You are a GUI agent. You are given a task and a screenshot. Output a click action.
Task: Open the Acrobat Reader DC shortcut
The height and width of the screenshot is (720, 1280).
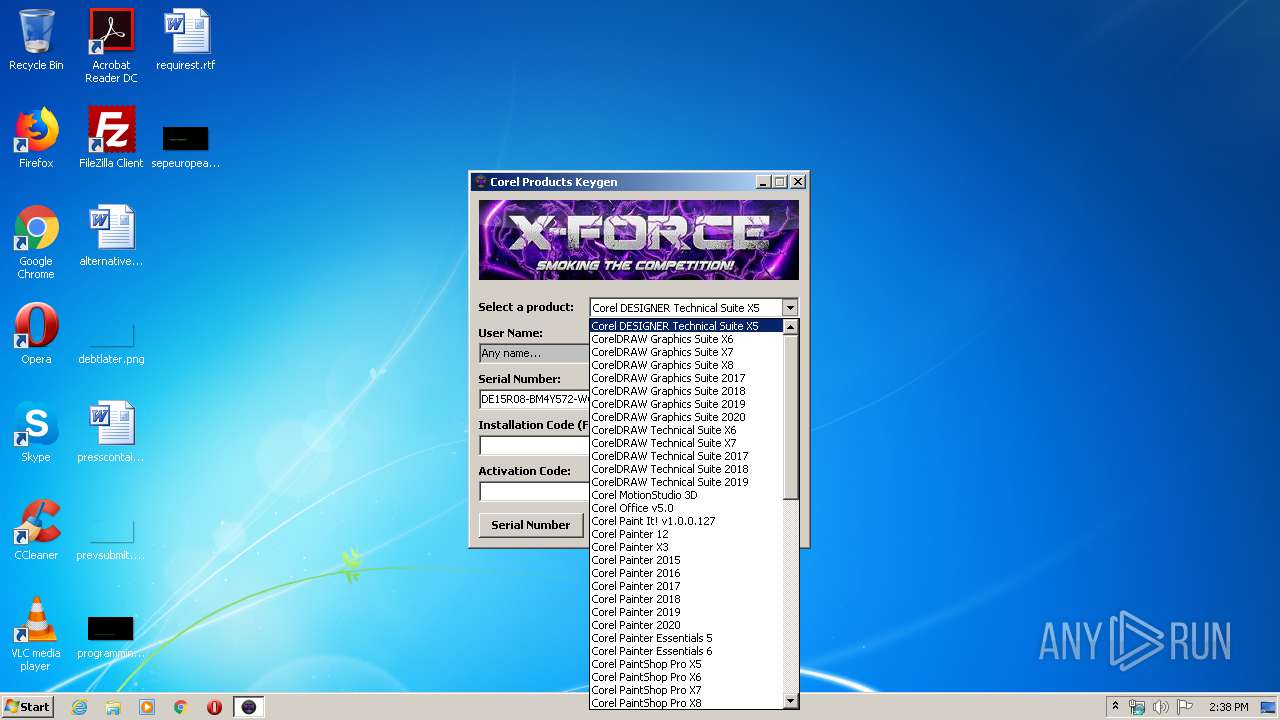pyautogui.click(x=111, y=45)
